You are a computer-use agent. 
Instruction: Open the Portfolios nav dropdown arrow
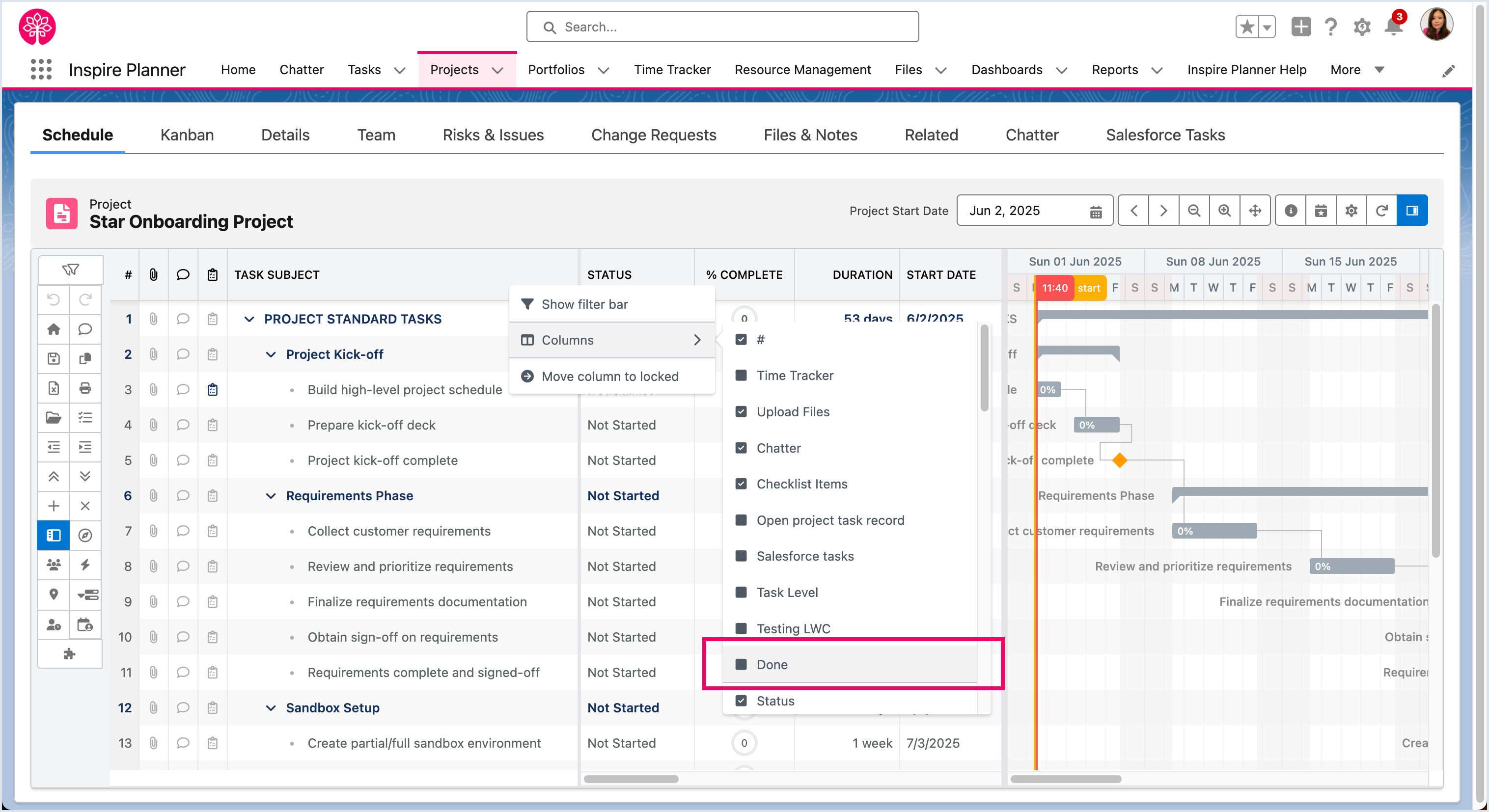coord(604,71)
